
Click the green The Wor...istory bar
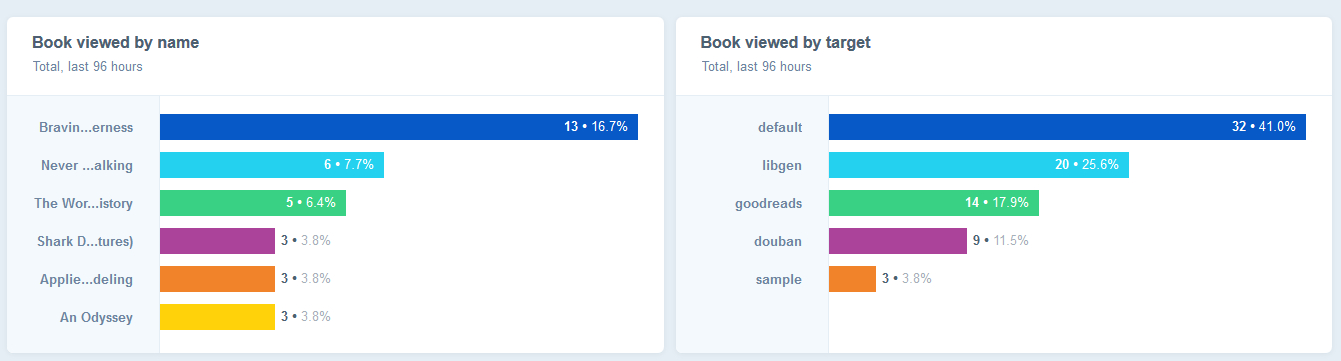(x=253, y=203)
